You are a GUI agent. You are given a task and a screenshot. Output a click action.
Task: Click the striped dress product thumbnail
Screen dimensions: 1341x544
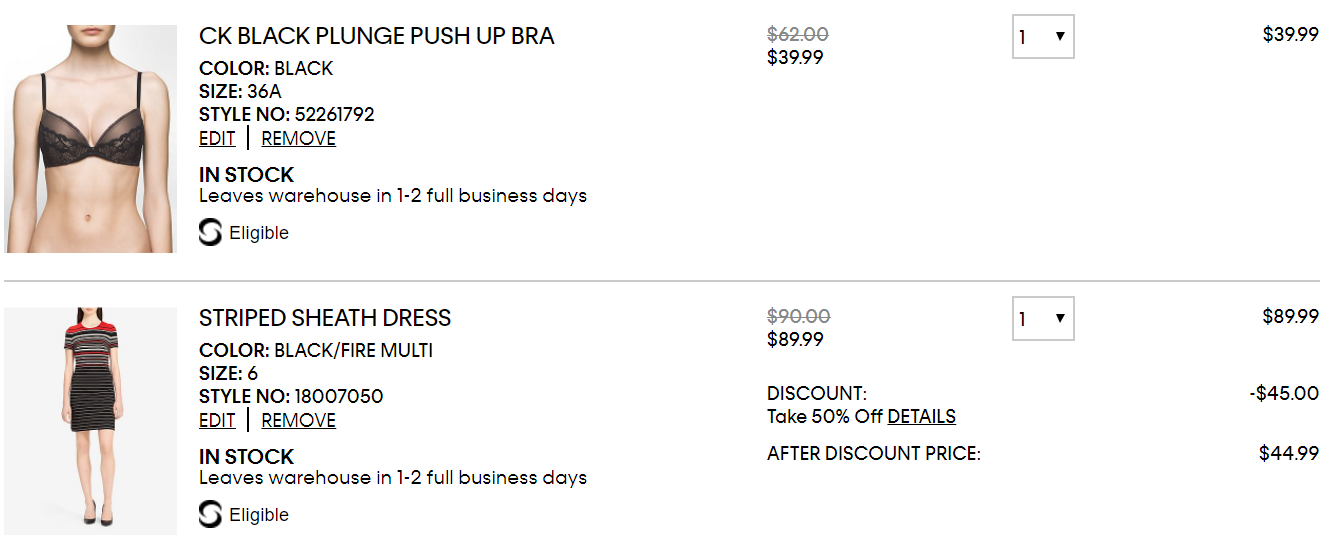coord(91,421)
